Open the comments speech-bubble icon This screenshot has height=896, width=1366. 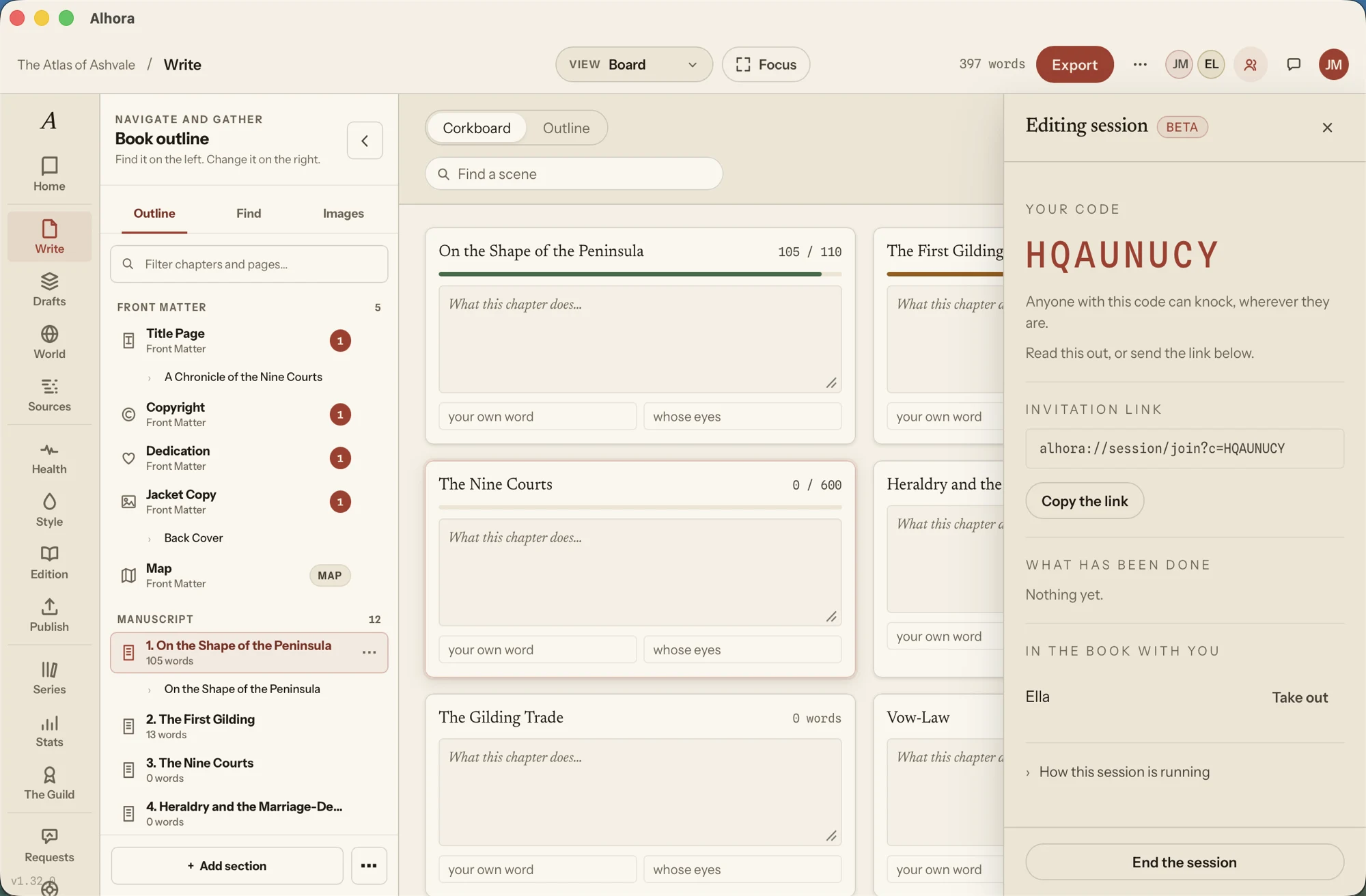(x=1293, y=64)
